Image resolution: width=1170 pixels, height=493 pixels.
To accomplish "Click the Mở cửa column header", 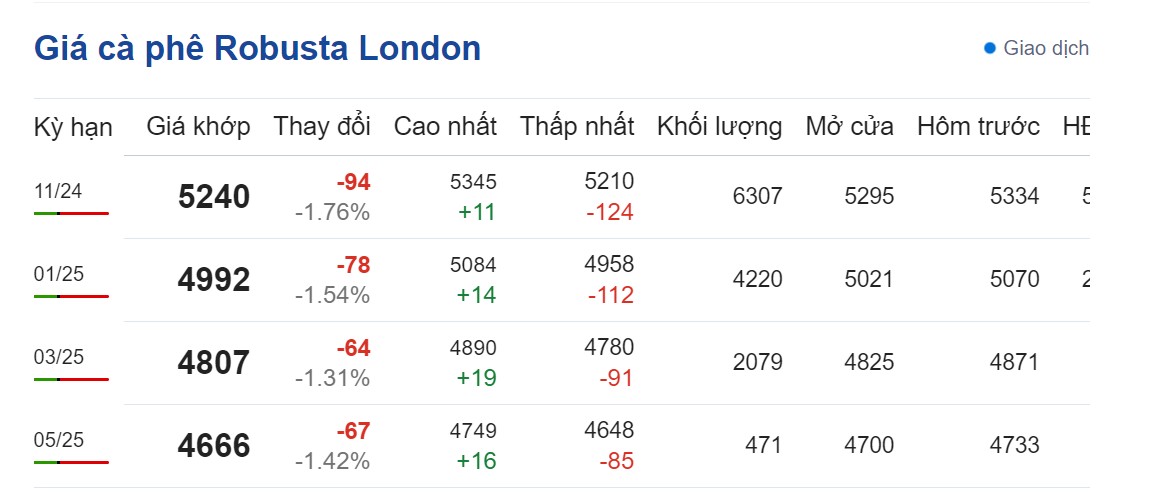I will pyautogui.click(x=849, y=127).
